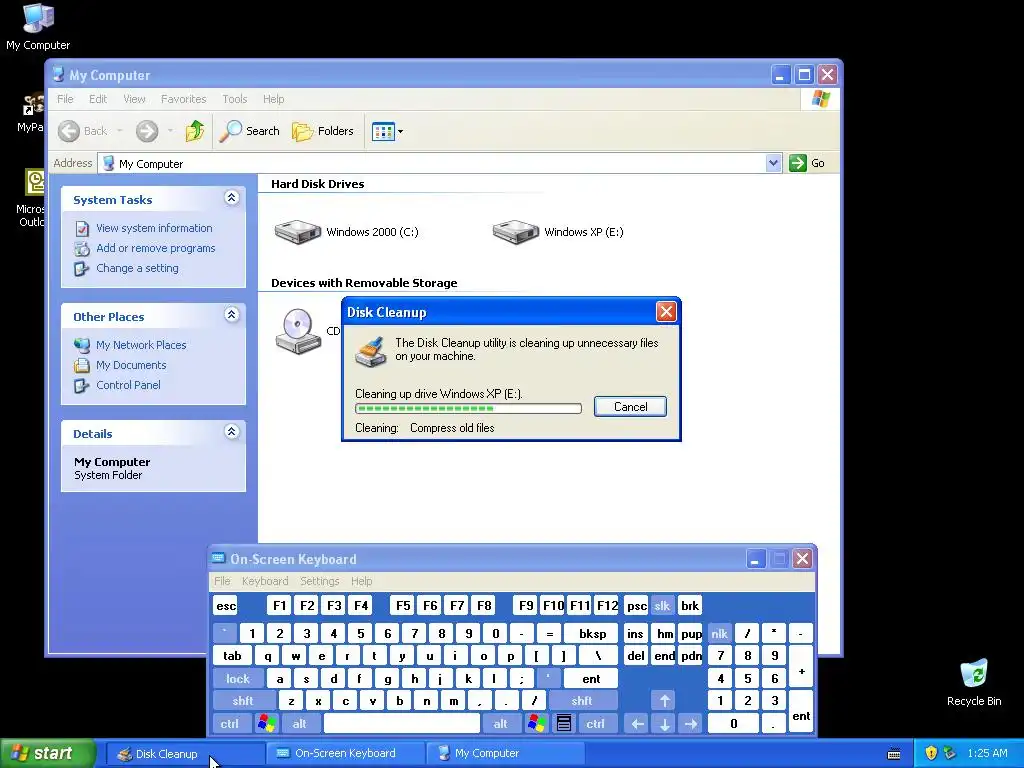Open the Address bar dropdown arrow
Screen dimensions: 1024x768
point(773,163)
